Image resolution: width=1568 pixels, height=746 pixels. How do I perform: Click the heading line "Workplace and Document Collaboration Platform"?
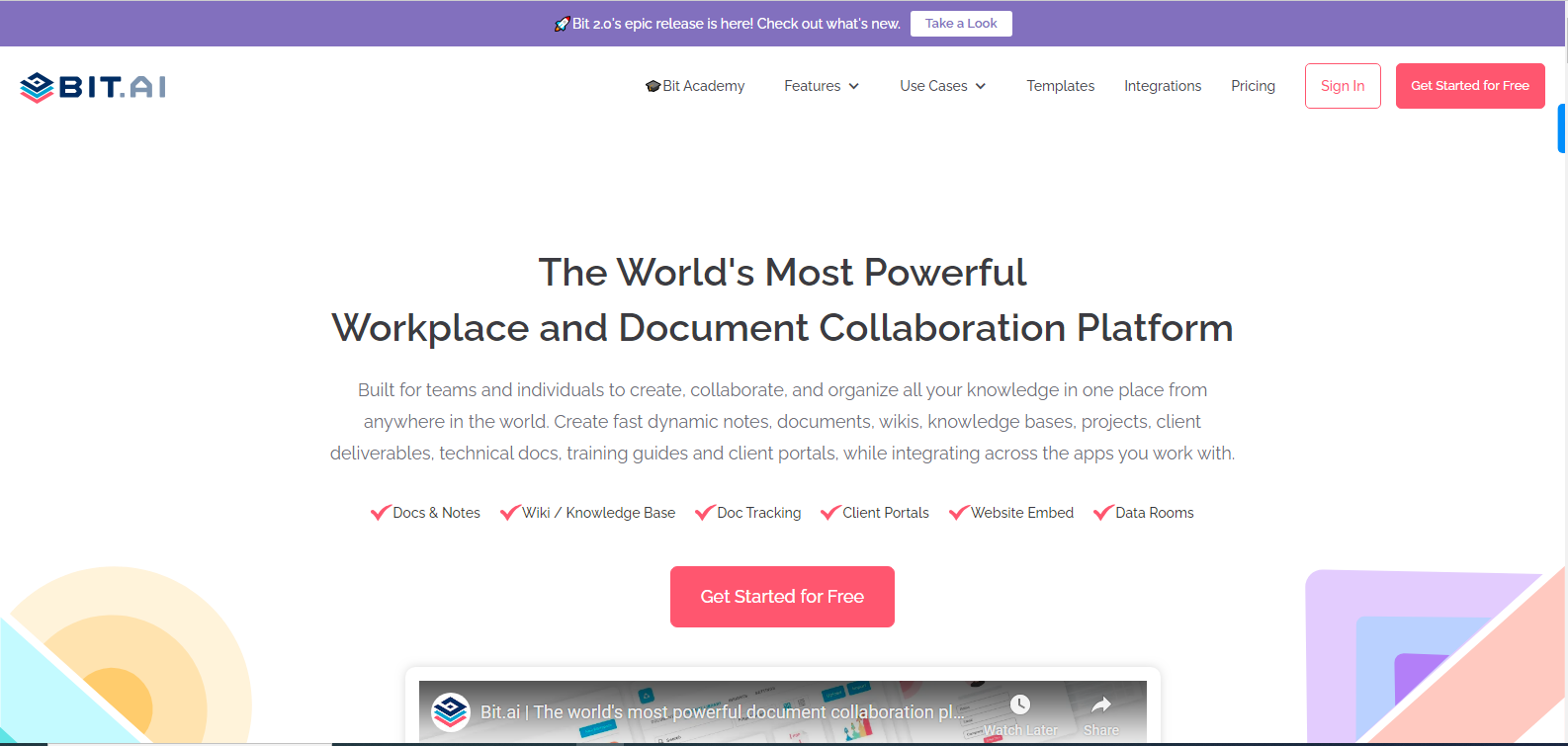[x=783, y=328]
